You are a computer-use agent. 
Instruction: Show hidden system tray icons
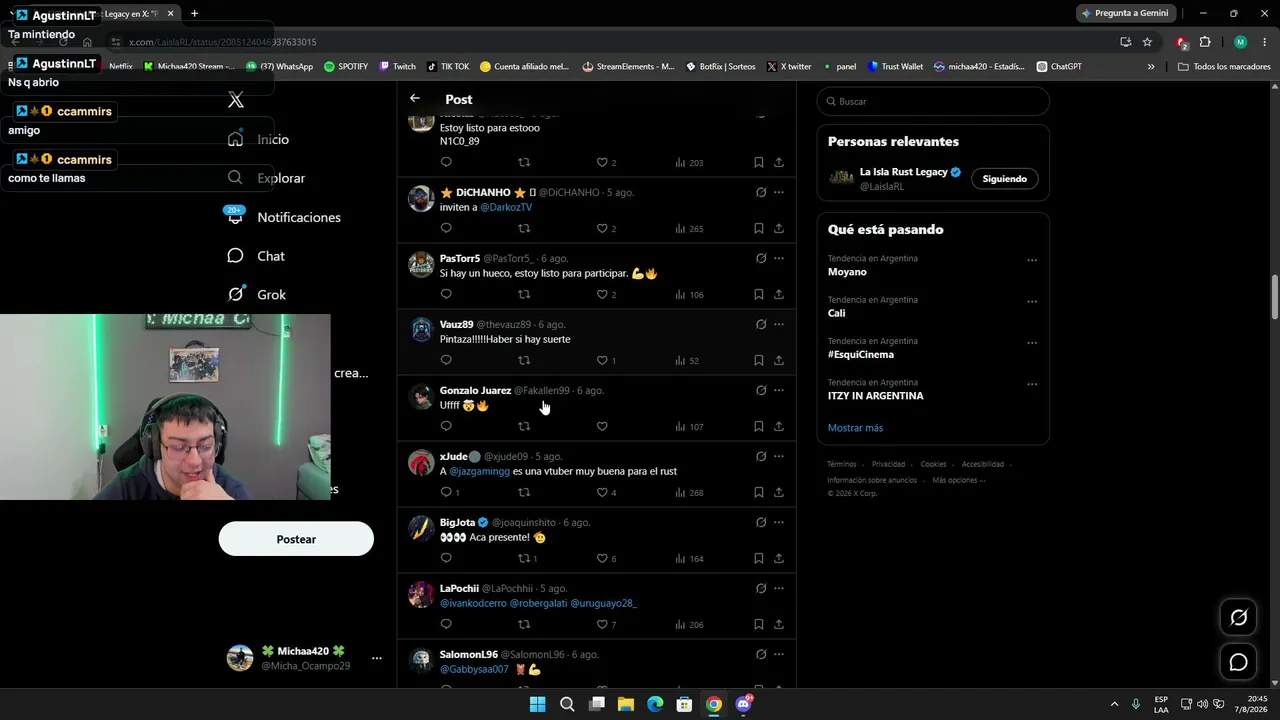tap(1114, 704)
